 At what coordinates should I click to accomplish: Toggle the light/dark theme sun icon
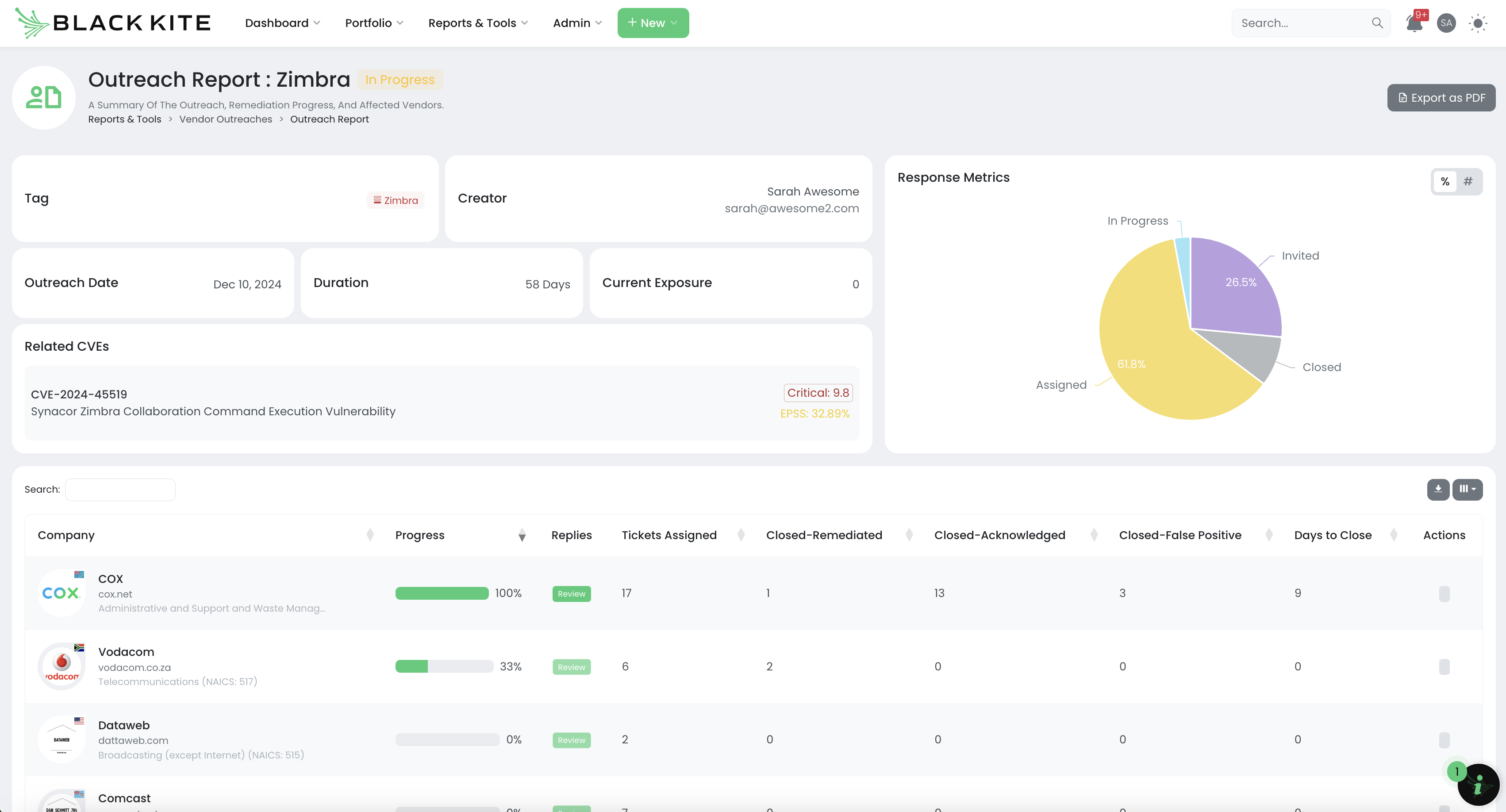click(1478, 23)
